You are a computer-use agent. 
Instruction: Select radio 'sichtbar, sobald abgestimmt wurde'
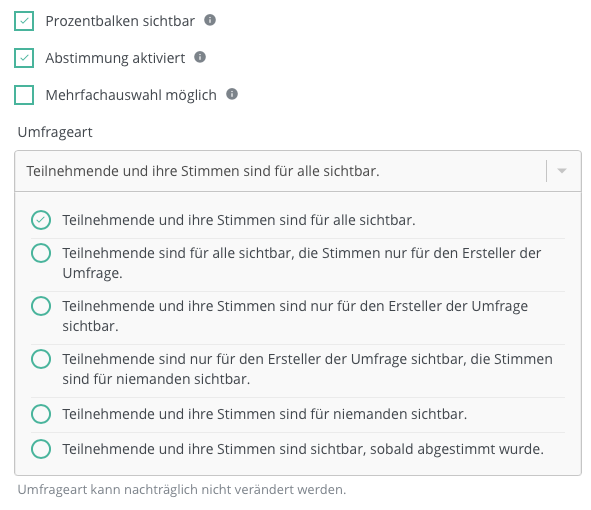pos(41,449)
